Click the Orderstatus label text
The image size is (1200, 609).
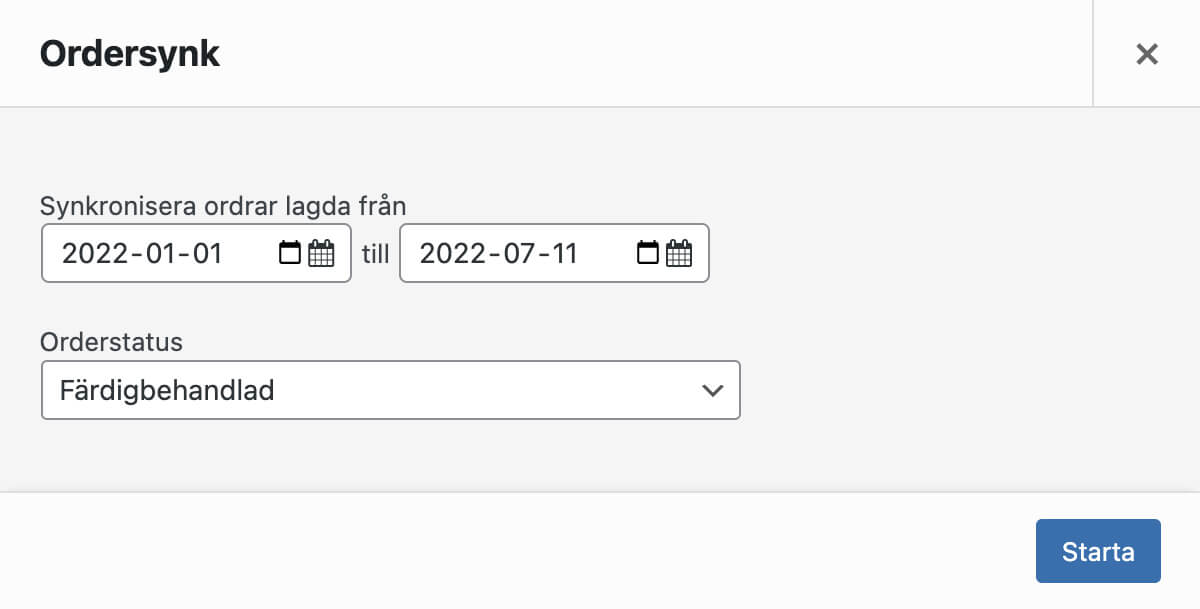pyautogui.click(x=111, y=342)
